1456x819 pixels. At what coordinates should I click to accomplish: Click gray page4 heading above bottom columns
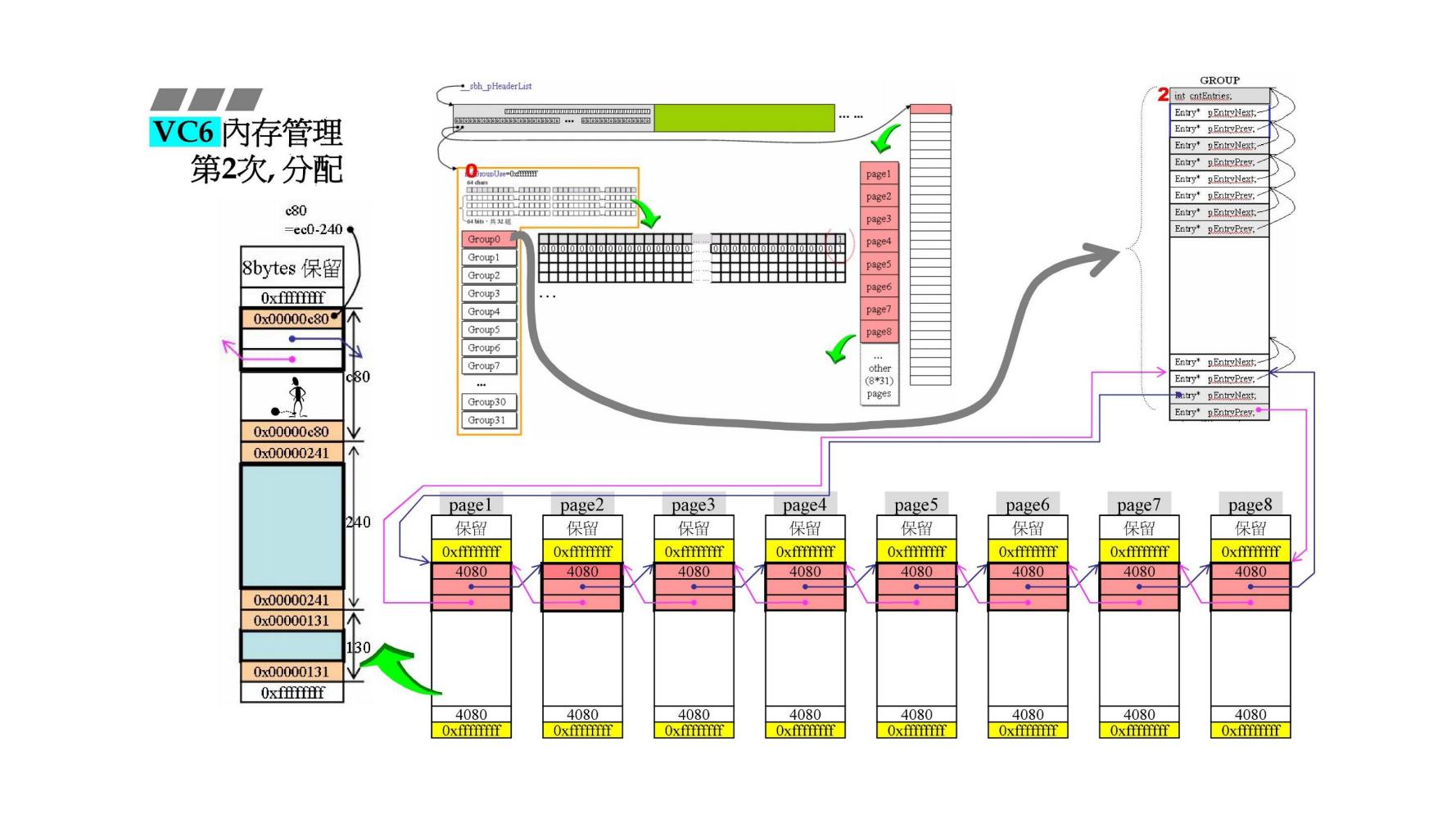[x=805, y=505]
